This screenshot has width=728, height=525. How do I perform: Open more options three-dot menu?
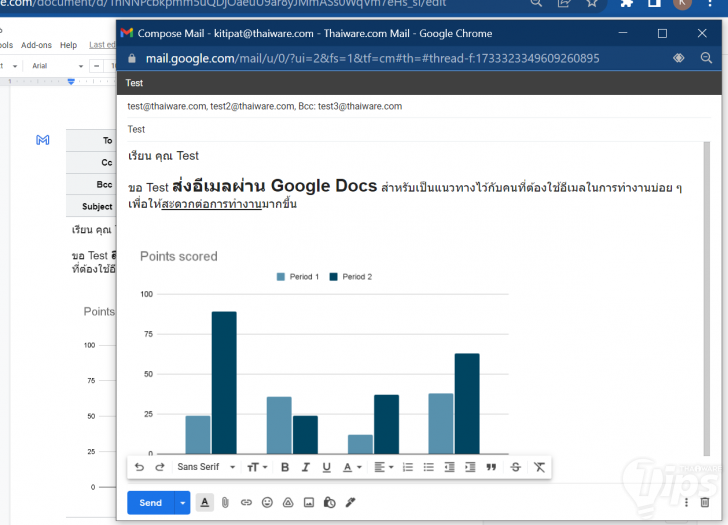click(686, 502)
